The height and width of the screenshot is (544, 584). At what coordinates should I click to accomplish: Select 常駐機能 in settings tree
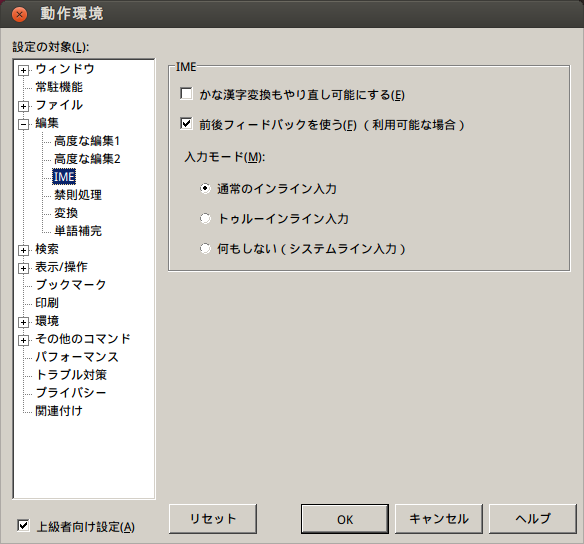pos(59,87)
